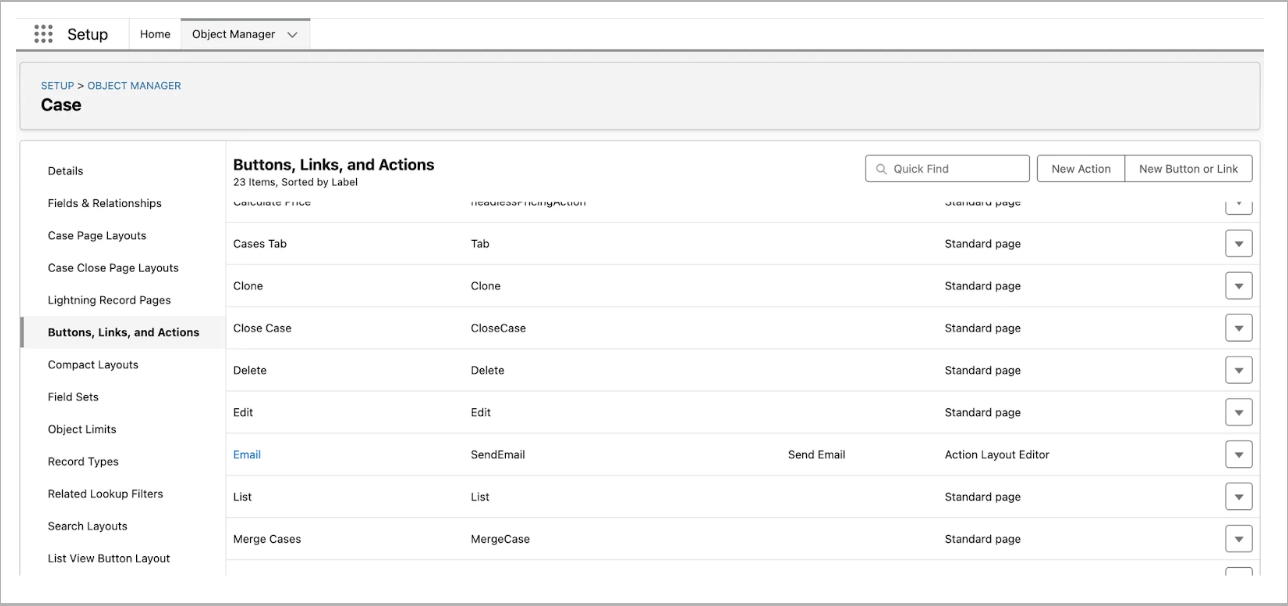The image size is (1288, 606).
Task: Open the action menu for the Clone row
Action: pos(1238,285)
